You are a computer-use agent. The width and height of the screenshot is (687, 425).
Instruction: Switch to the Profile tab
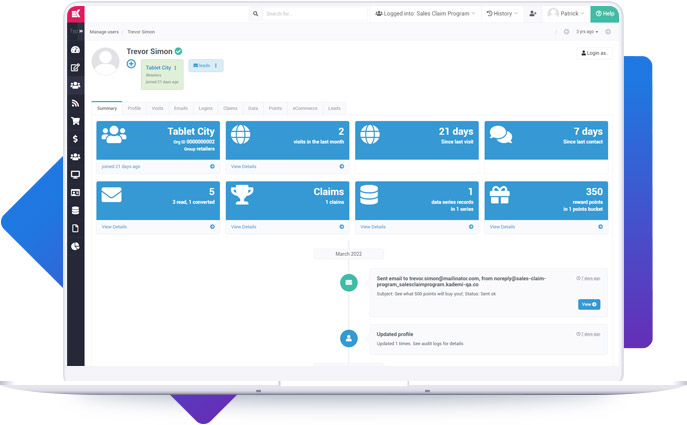134,108
